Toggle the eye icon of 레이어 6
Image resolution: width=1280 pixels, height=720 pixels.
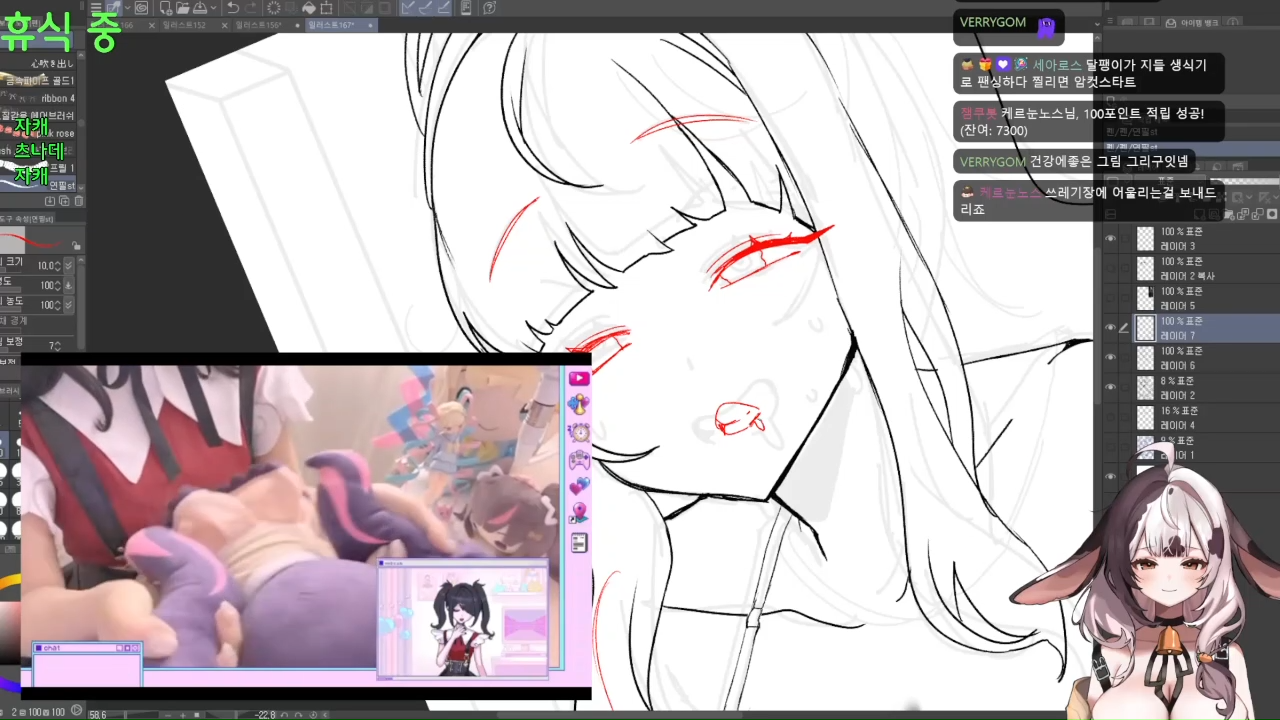(x=1110, y=358)
